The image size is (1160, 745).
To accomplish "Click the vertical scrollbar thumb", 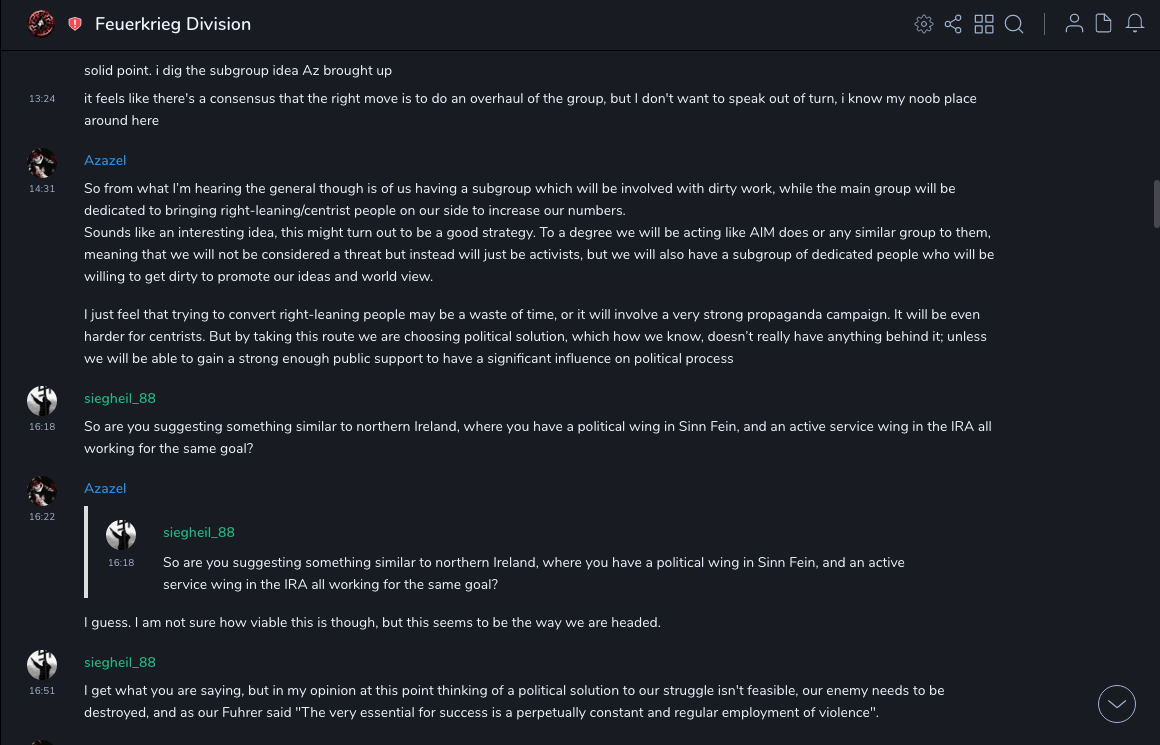I will [1156, 203].
